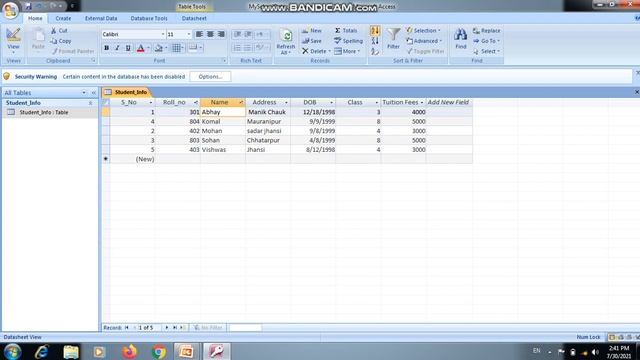
Task: Click the security warning Options button
Action: (210, 76)
